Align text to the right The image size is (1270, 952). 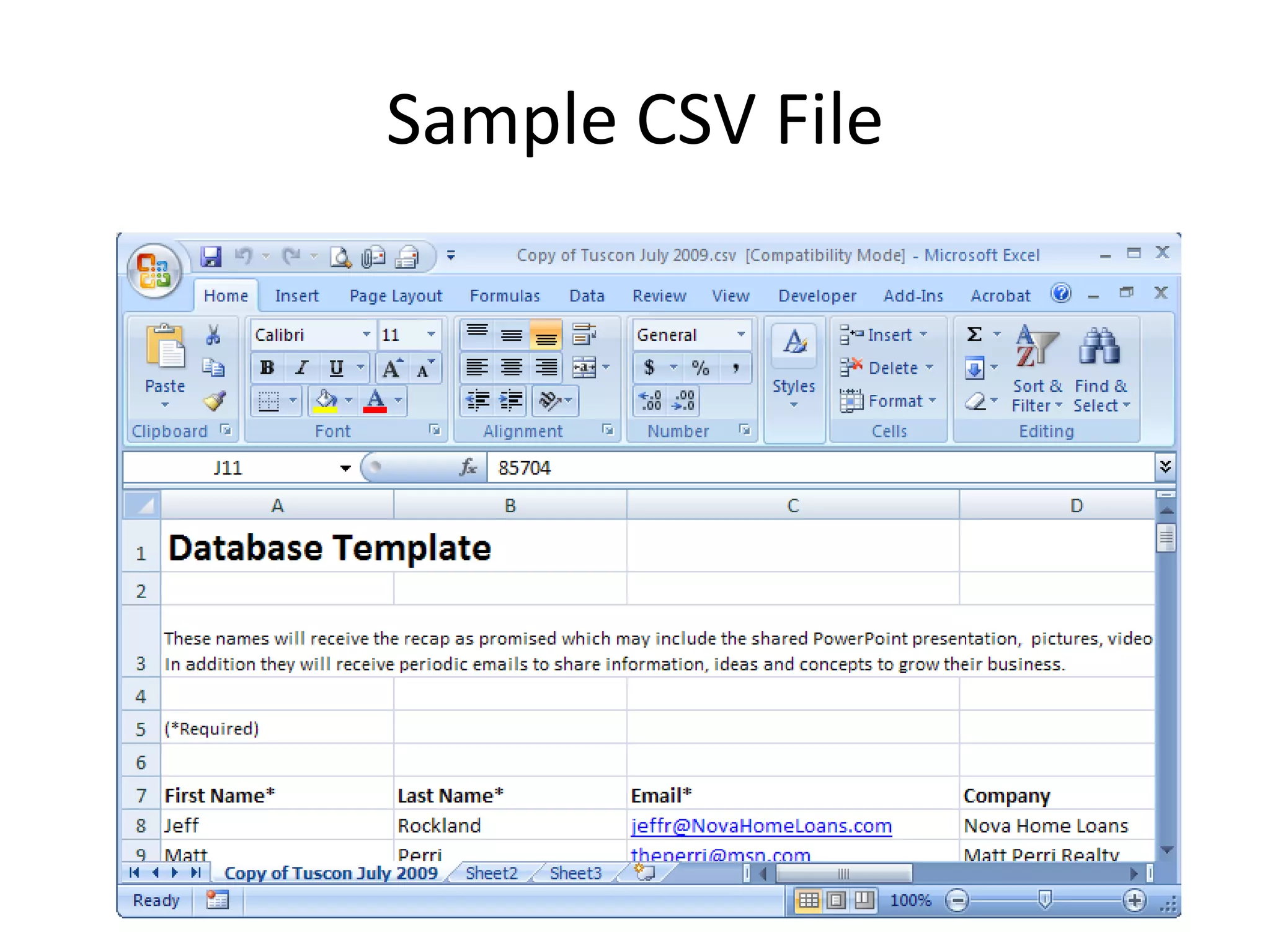tap(546, 368)
